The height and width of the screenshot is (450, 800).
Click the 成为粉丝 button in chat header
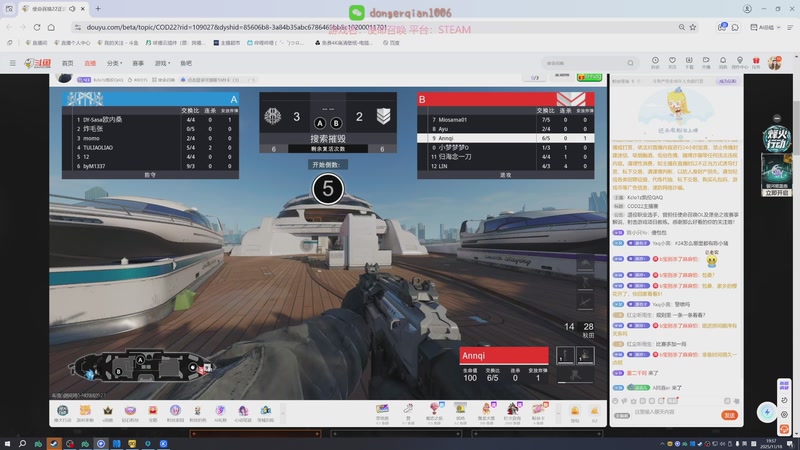[727, 81]
